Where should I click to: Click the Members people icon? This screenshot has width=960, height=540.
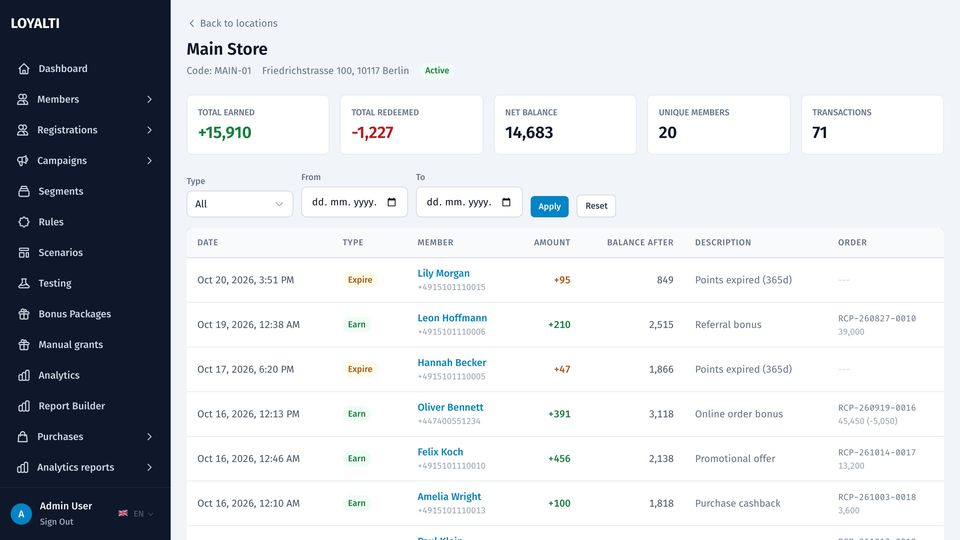pyautogui.click(x=23, y=99)
